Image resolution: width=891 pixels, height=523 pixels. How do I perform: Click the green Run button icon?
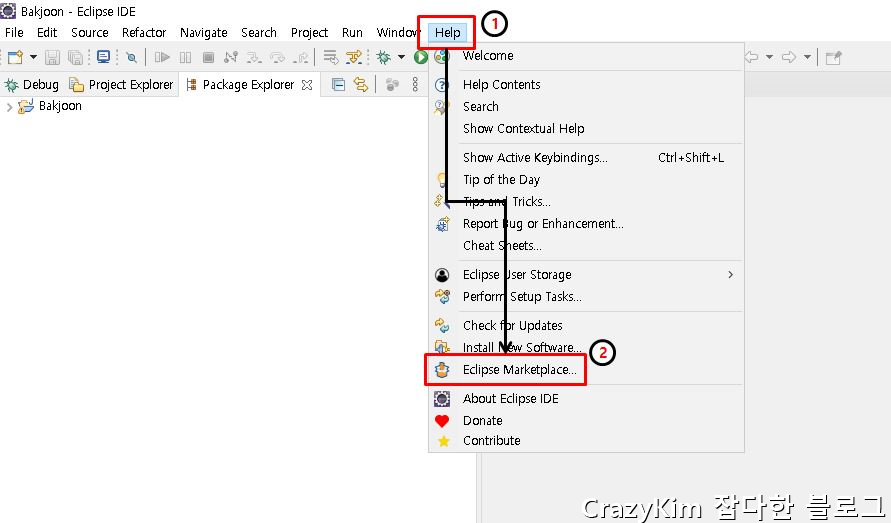coord(420,57)
